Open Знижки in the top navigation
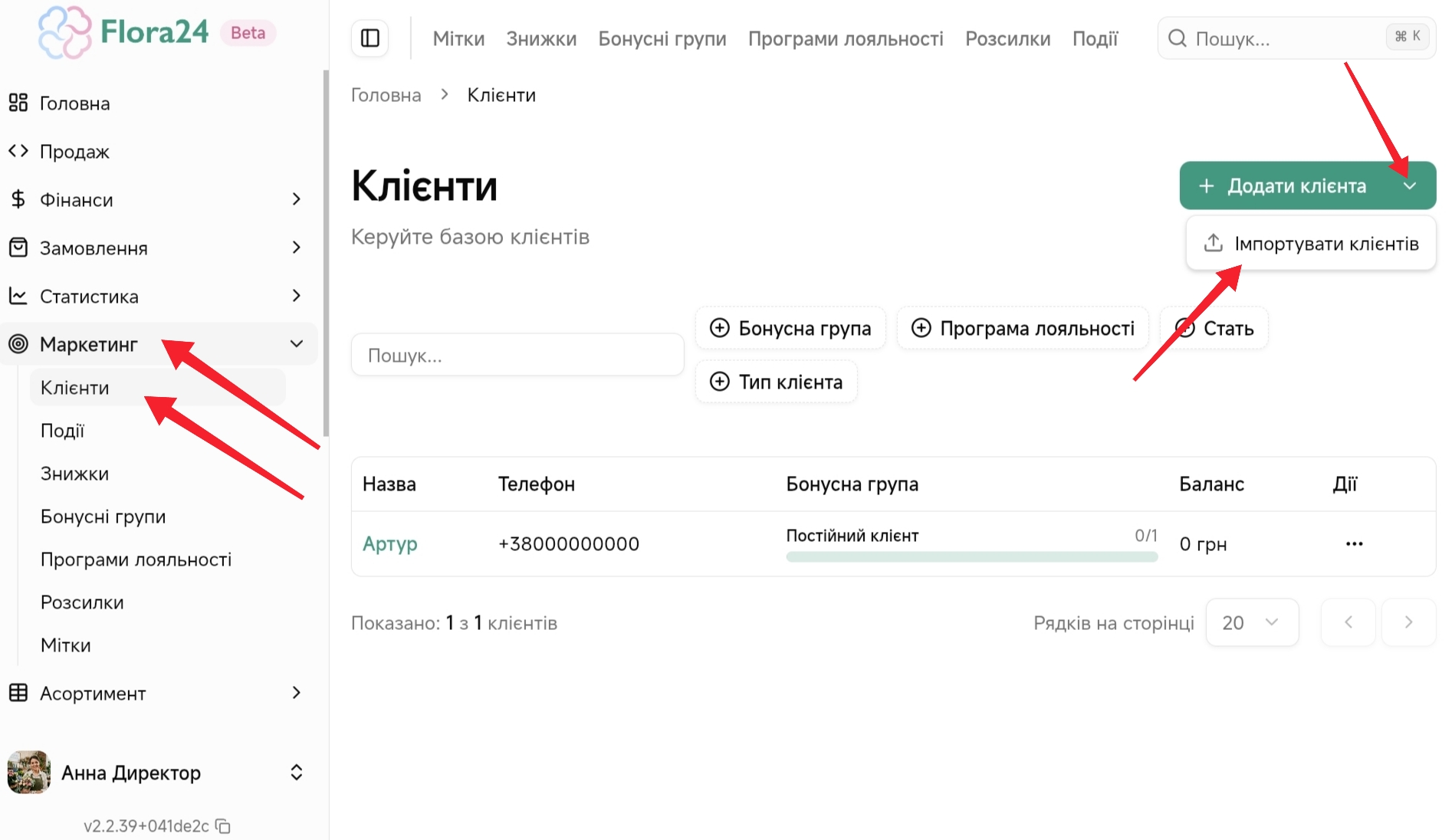This screenshot has width=1452, height=840. [541, 38]
